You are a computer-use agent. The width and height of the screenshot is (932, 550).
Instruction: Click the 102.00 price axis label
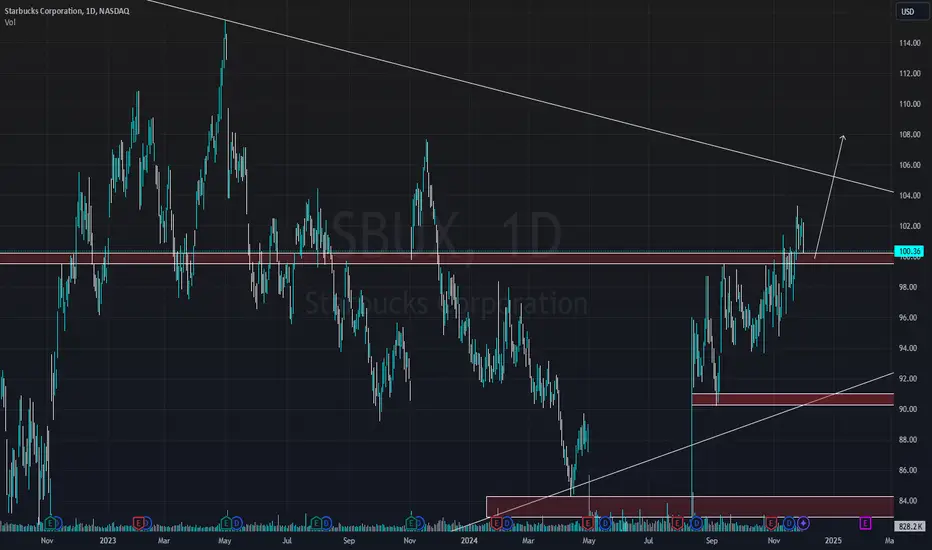pyautogui.click(x=909, y=226)
